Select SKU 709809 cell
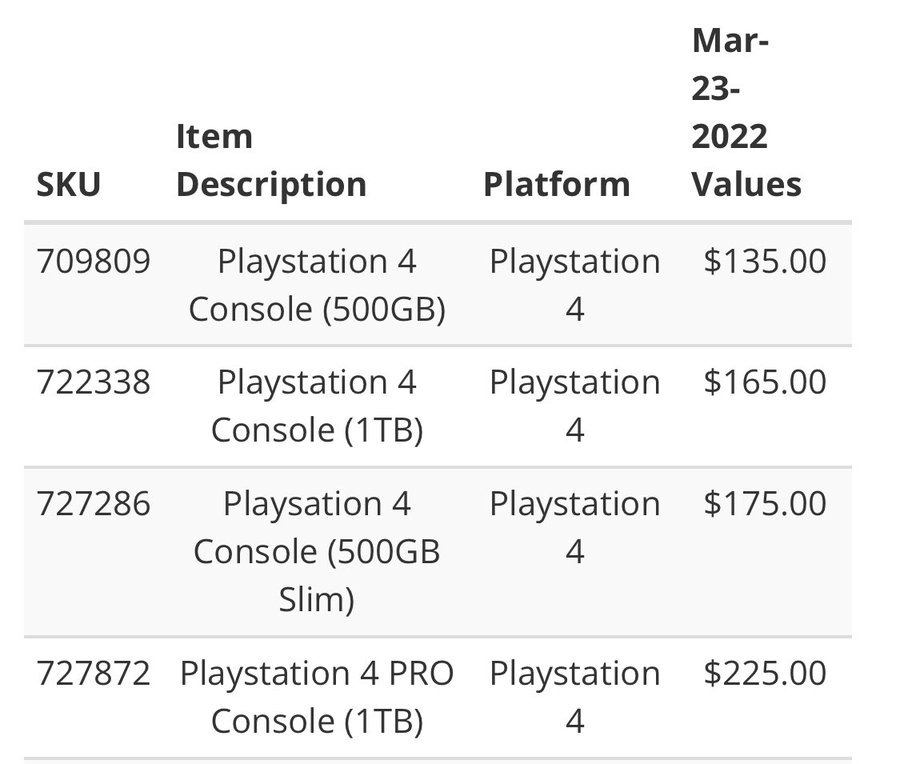This screenshot has height=764, width=900. pos(94,261)
